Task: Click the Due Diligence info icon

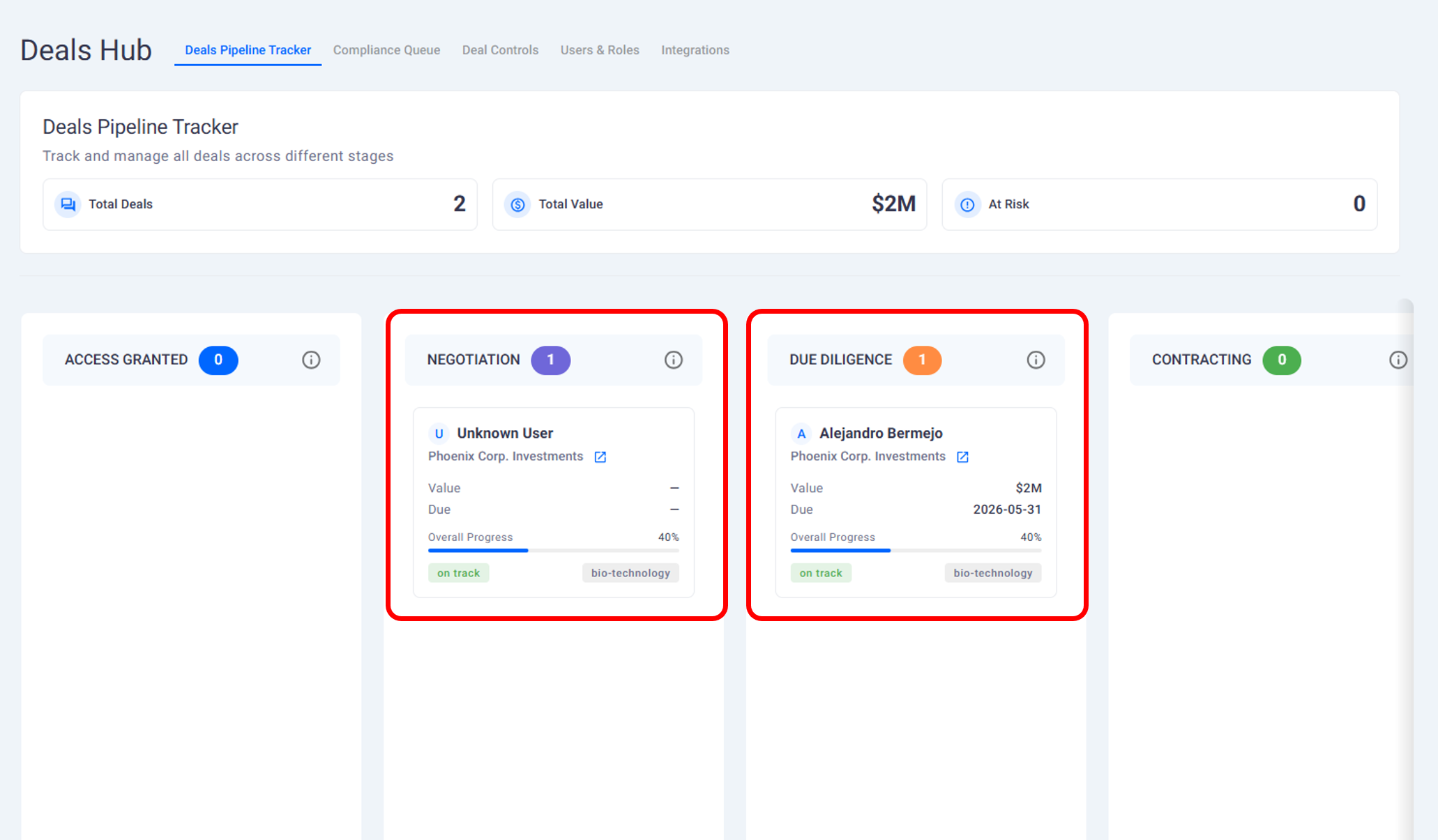Action: (x=1036, y=360)
